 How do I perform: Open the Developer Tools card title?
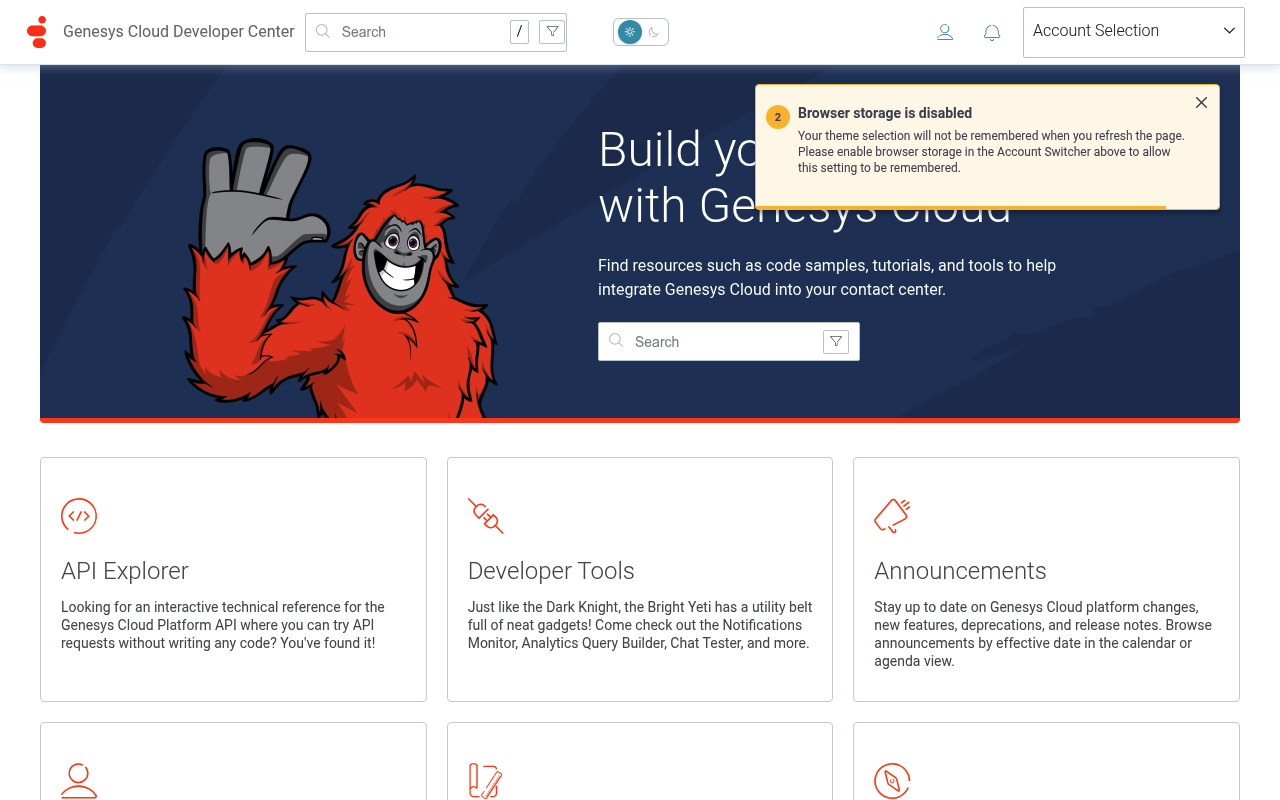pyautogui.click(x=551, y=571)
